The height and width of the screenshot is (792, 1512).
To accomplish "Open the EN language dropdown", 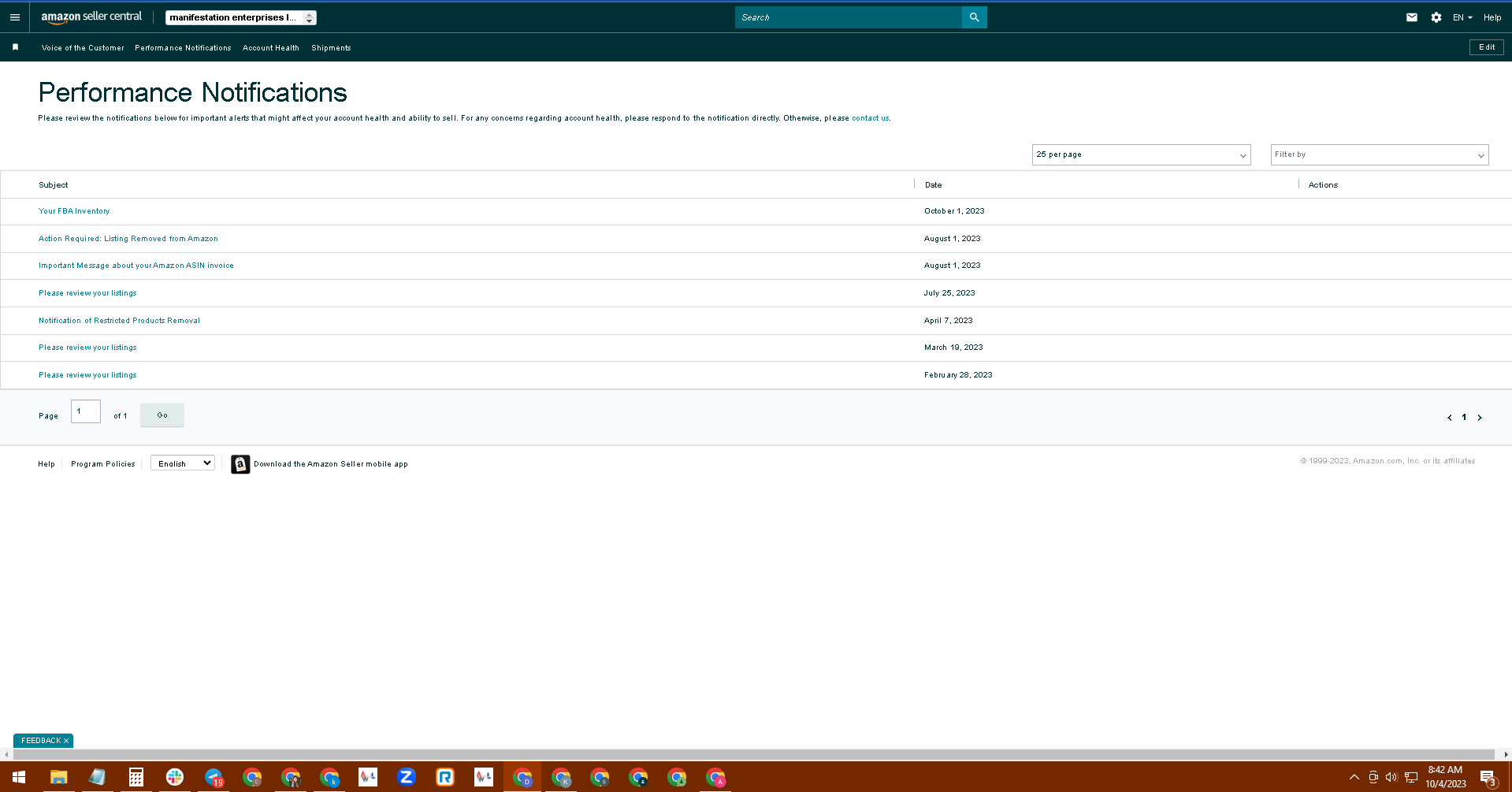I will pos(1462,17).
